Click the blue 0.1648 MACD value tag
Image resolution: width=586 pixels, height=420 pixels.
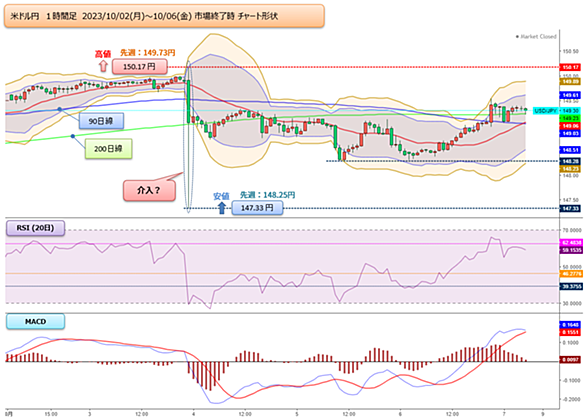(570, 325)
